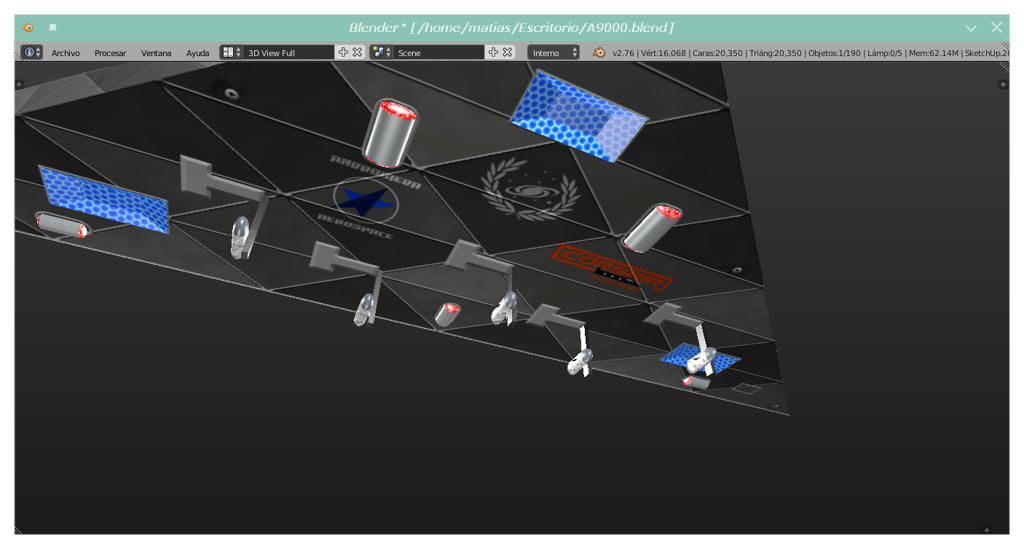Select the blue star Andromeda Aerospace emblem

[x=366, y=202]
